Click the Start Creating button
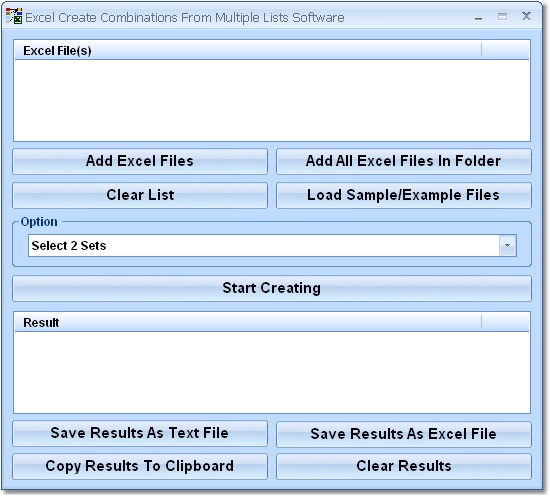Viewport: 550px width, 497px height. [x=272, y=288]
